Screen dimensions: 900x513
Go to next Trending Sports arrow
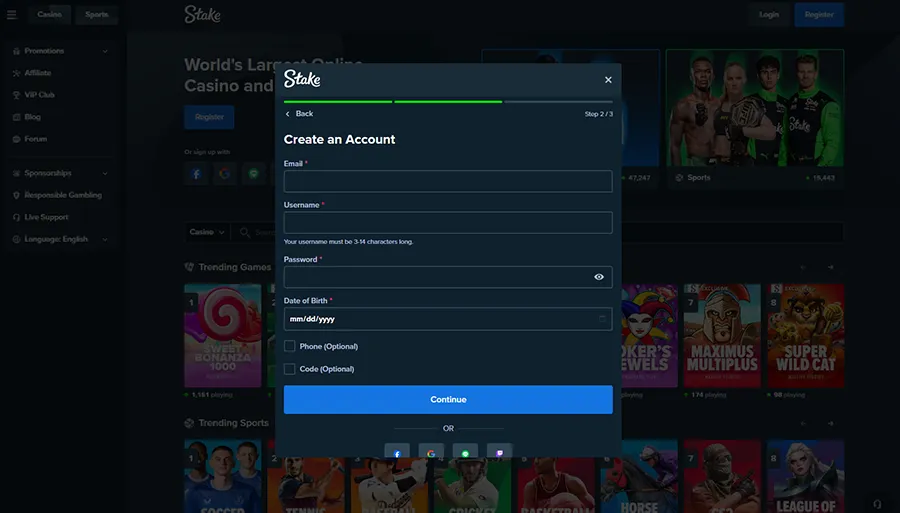coord(831,423)
